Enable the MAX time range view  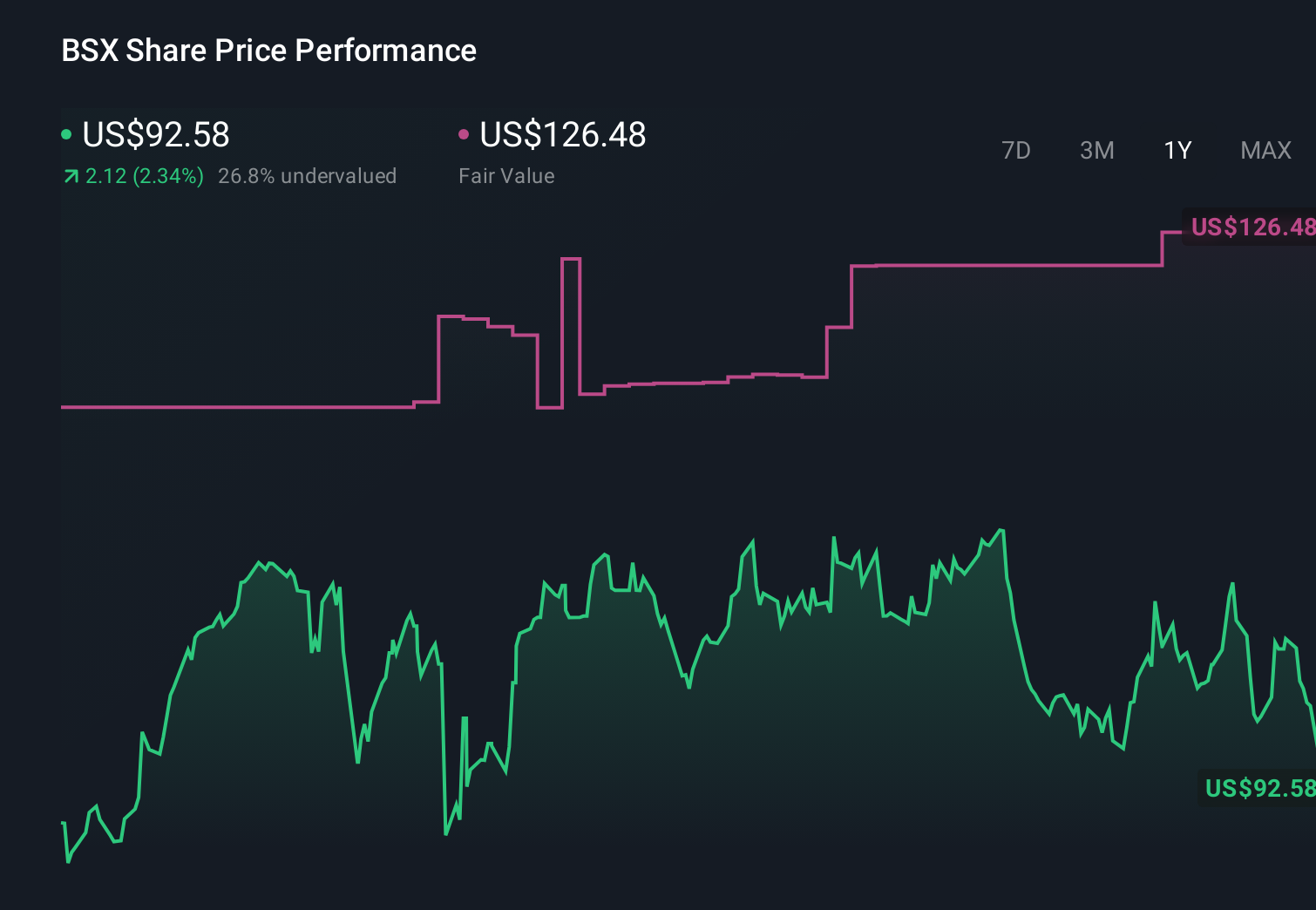1265,150
